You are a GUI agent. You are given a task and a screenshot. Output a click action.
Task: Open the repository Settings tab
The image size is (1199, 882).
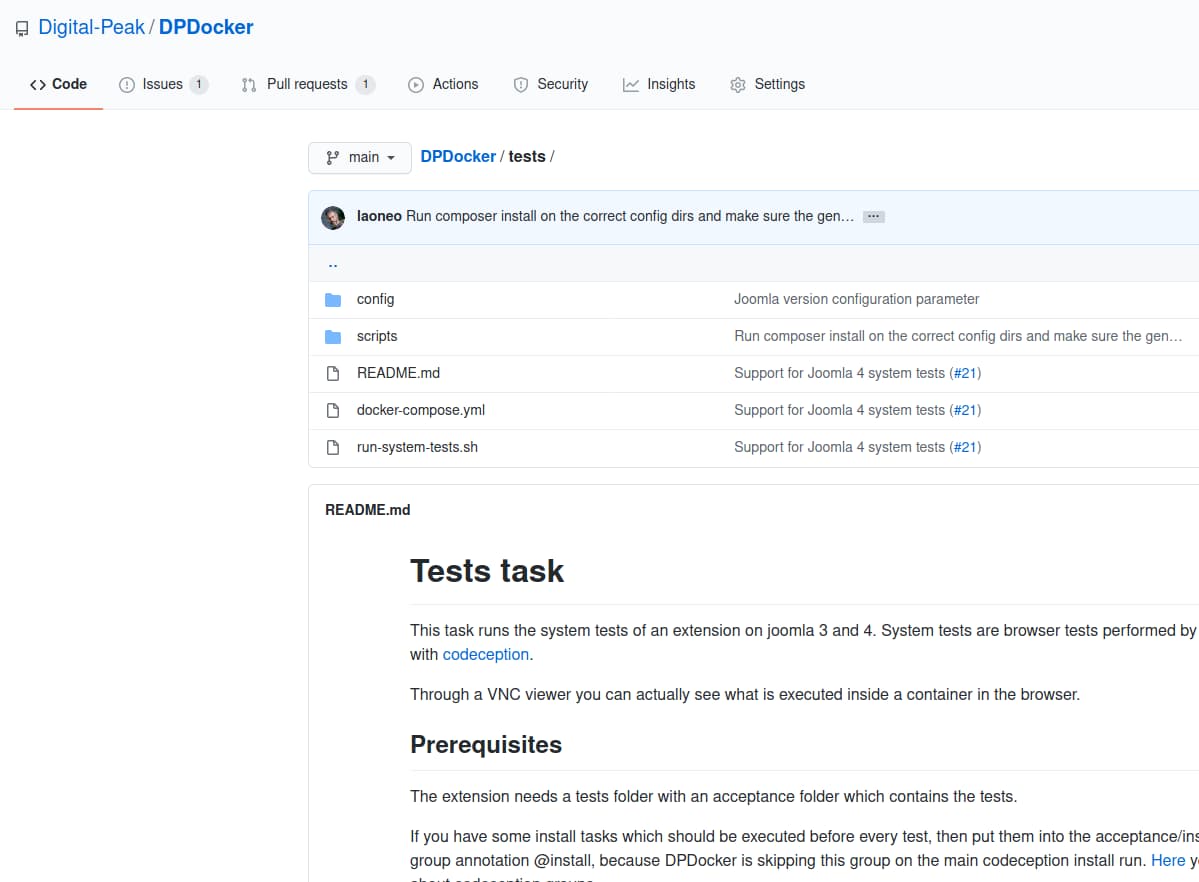coord(767,85)
